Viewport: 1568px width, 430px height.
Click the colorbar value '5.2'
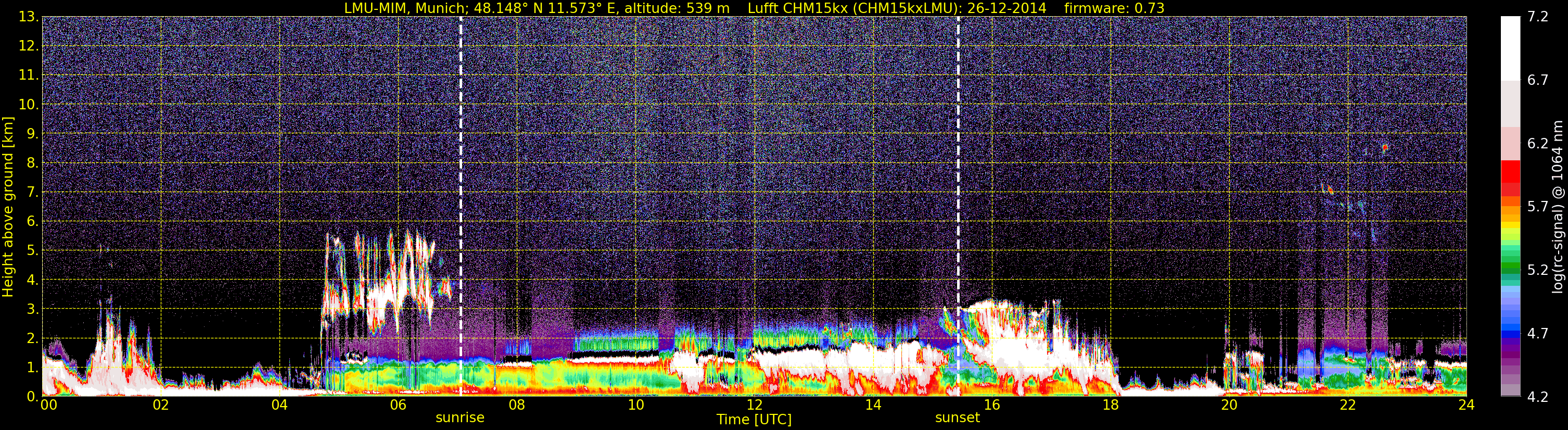point(1538,270)
